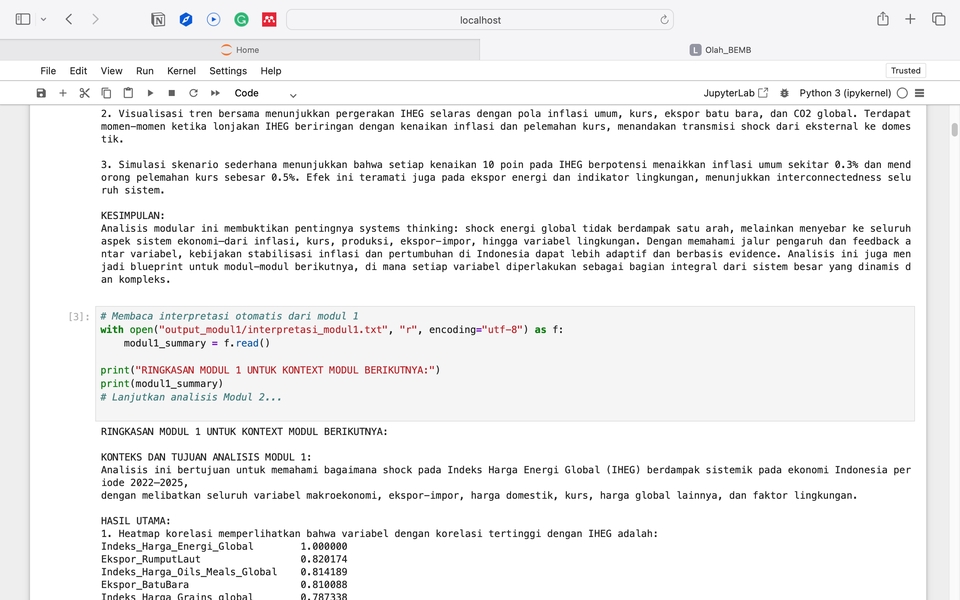Open the Kernel menu

(181, 71)
